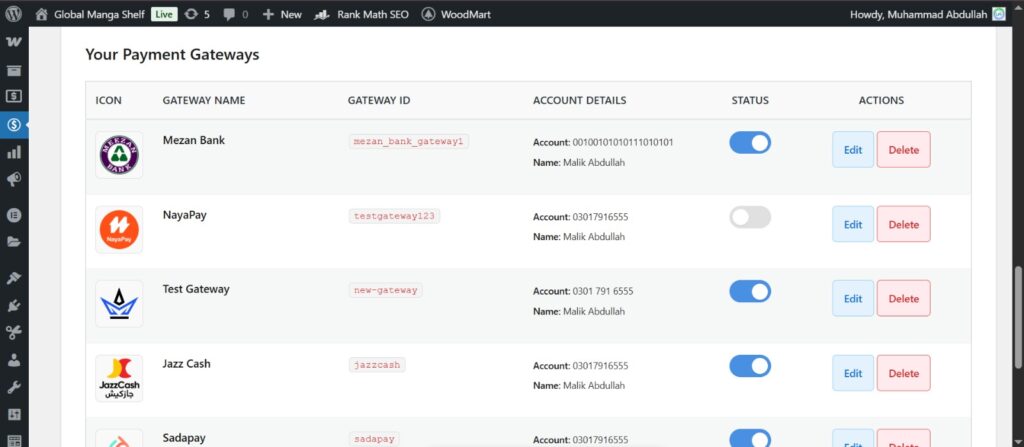
Task: Click the Live status badge
Action: (164, 14)
